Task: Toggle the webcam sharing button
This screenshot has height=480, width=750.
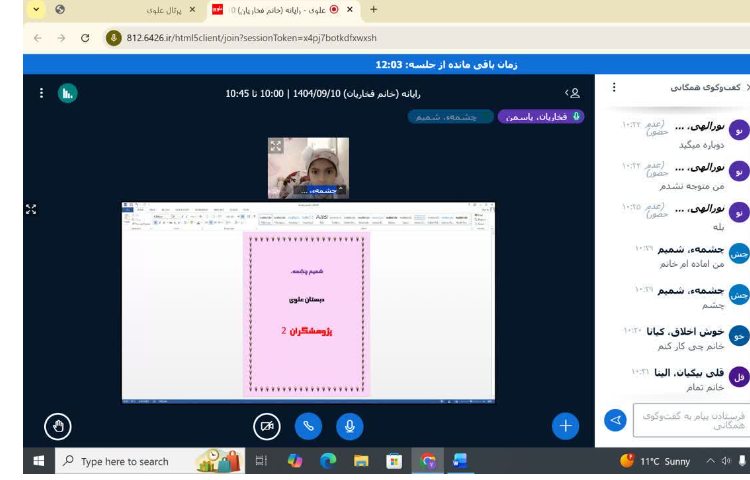Action: coord(267,426)
